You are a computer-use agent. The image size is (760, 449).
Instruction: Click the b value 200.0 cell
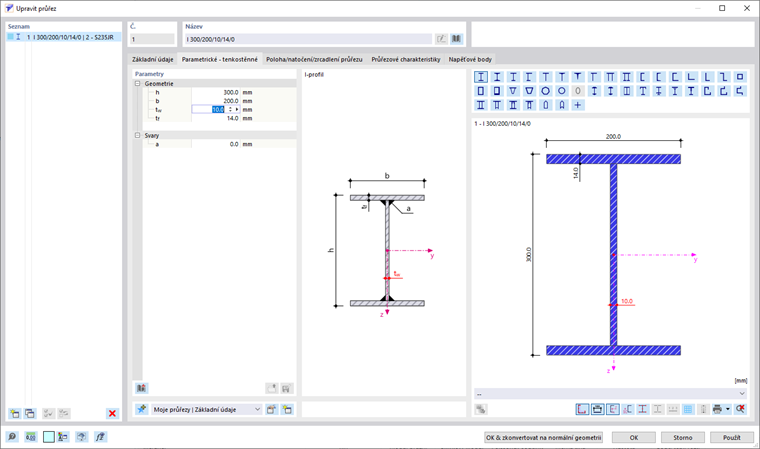pyautogui.click(x=216, y=101)
